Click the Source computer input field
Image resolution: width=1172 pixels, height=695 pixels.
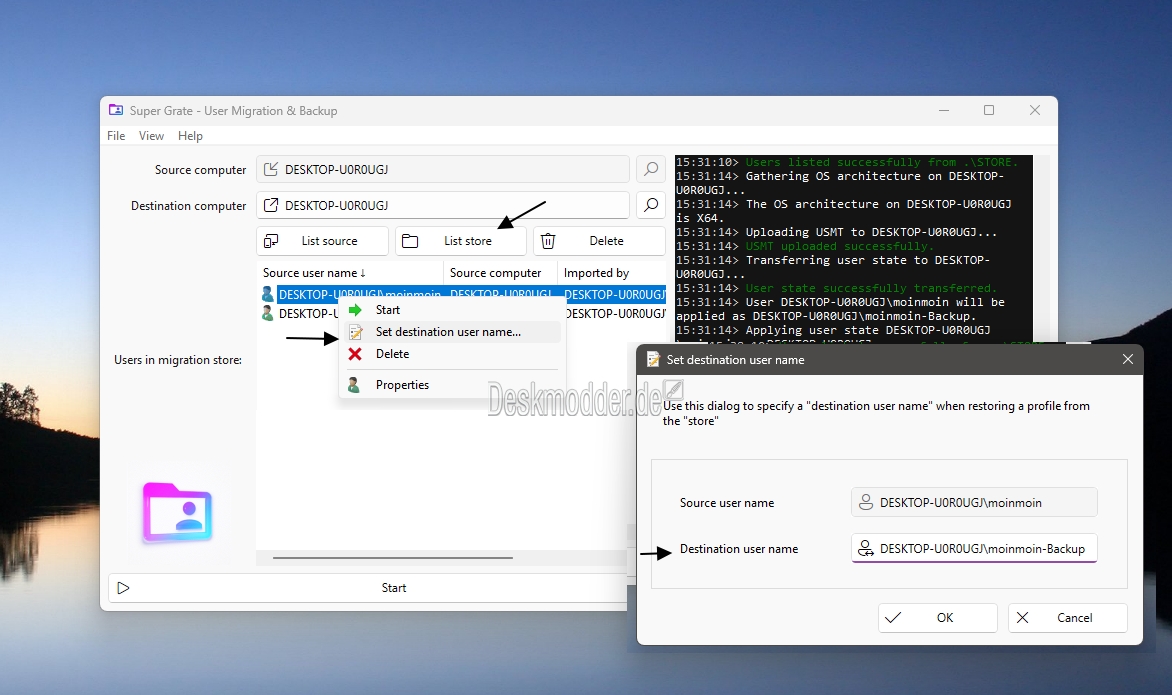tap(442, 169)
